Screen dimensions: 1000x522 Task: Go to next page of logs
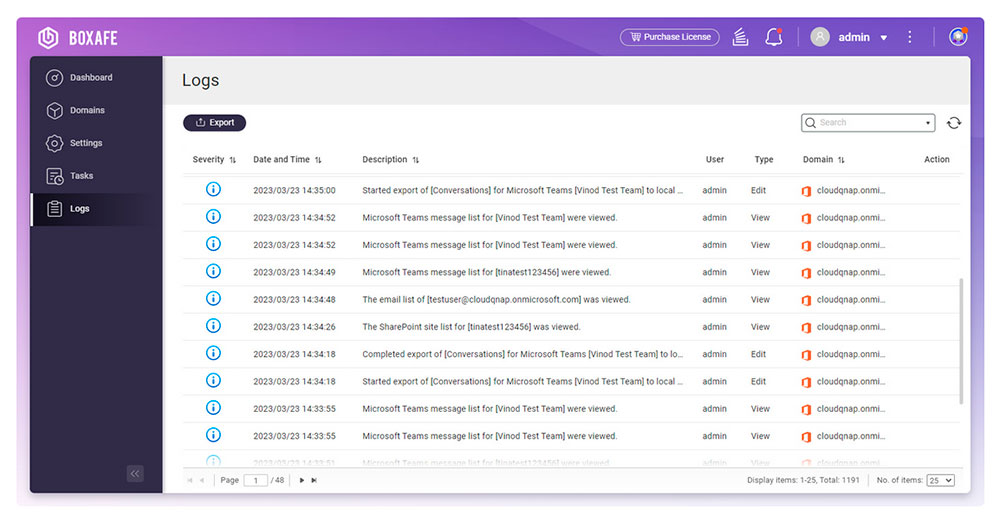tap(302, 481)
